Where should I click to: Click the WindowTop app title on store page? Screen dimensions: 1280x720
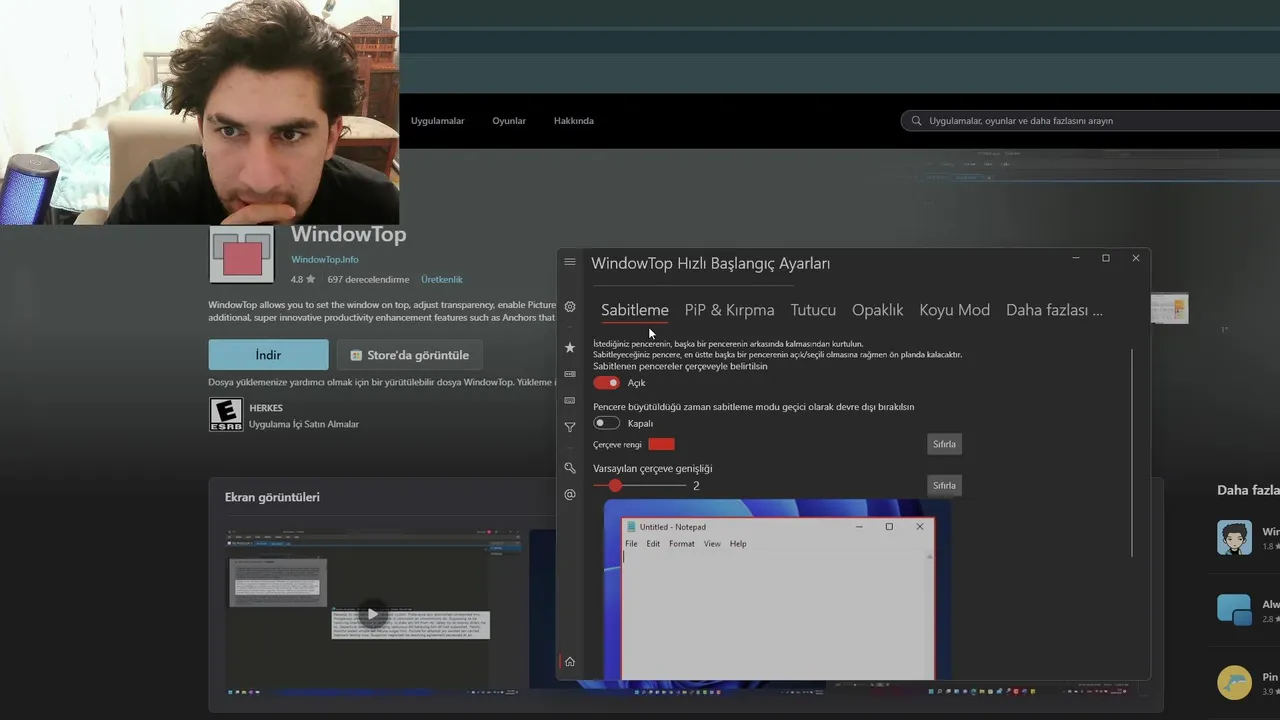click(x=348, y=235)
